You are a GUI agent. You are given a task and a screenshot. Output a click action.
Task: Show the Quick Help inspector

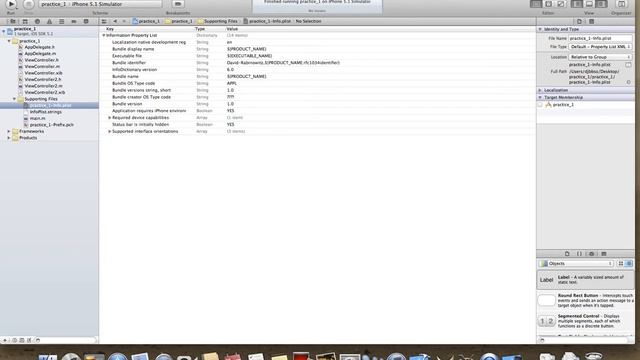coord(591,21)
